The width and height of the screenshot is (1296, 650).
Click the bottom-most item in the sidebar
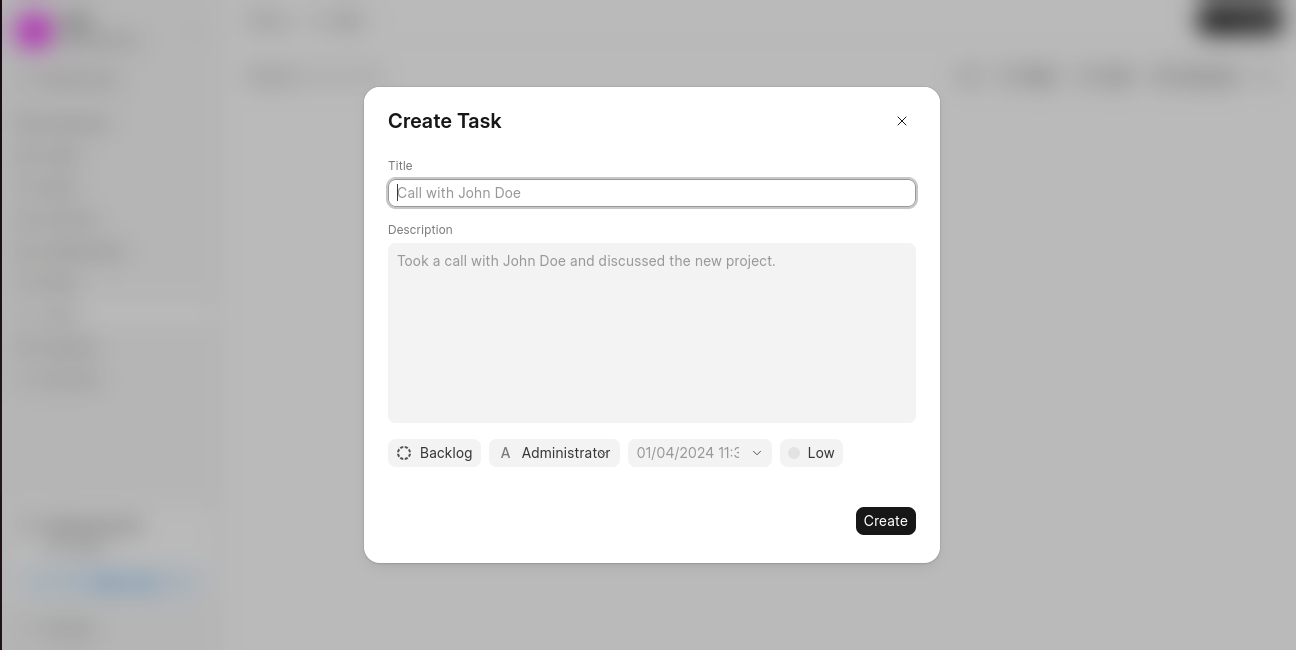pos(68,627)
